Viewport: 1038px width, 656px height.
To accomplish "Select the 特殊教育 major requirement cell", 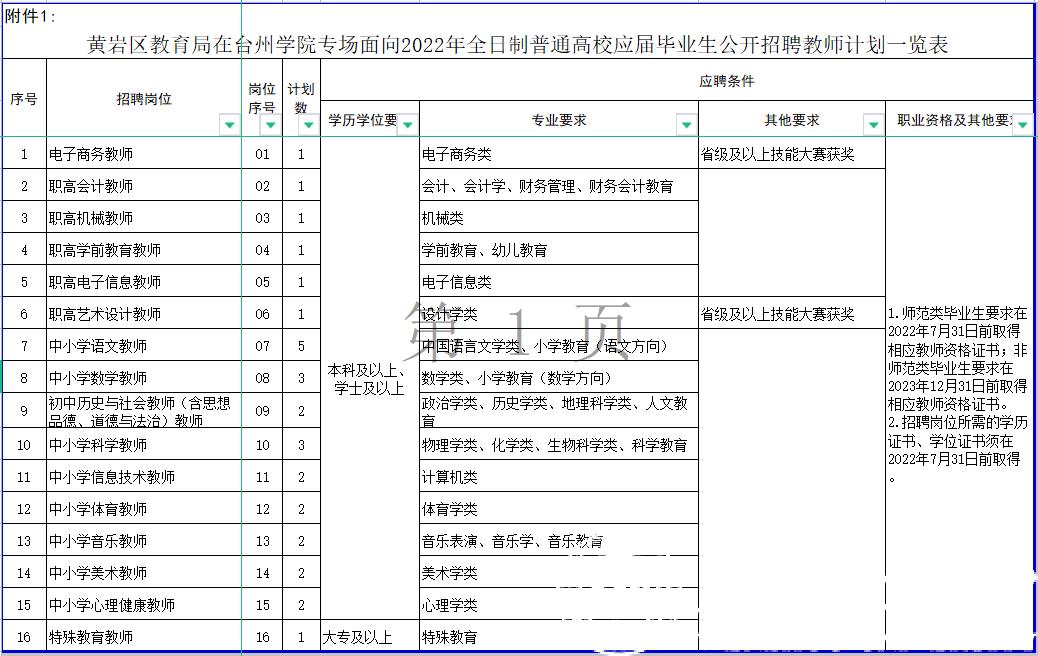I will 559,637.
